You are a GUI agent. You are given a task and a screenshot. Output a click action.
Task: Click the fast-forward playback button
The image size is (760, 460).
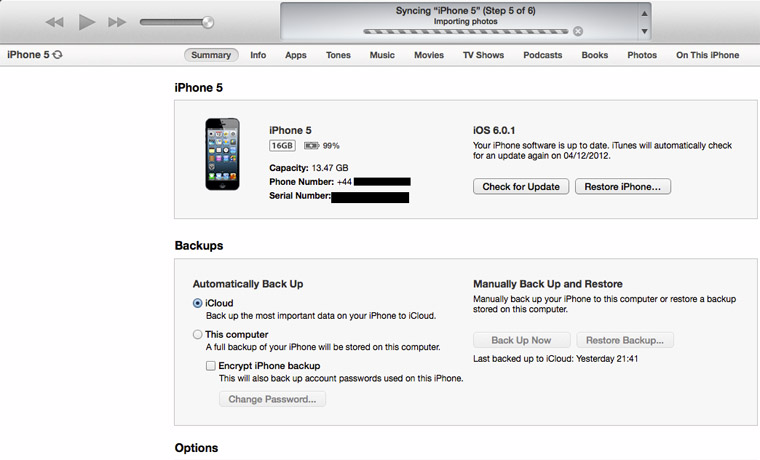[x=117, y=22]
